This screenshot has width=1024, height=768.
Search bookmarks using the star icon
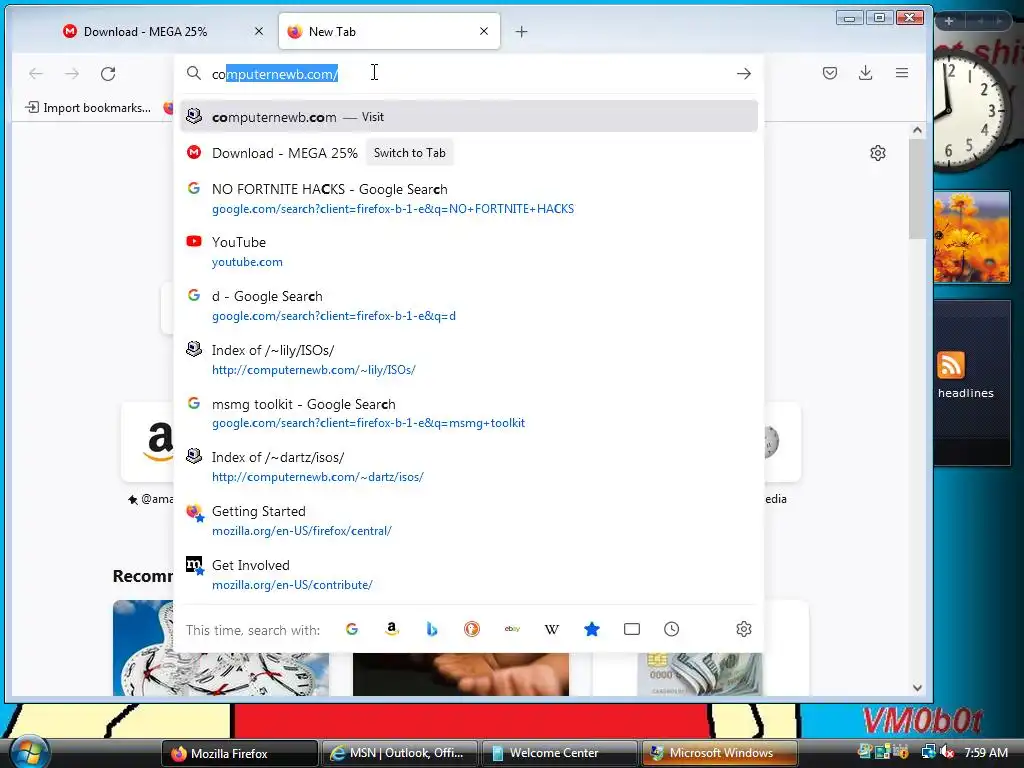pos(592,630)
